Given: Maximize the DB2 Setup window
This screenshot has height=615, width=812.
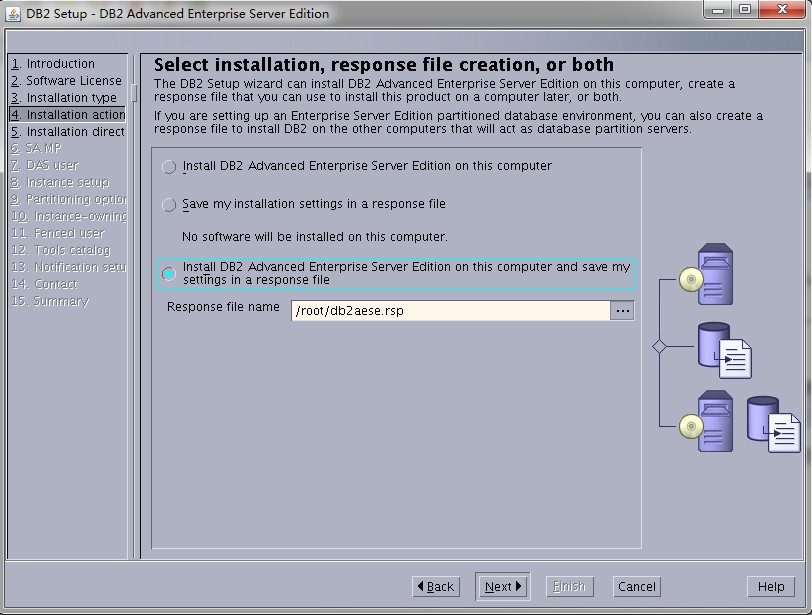Looking at the screenshot, I should [x=745, y=10].
